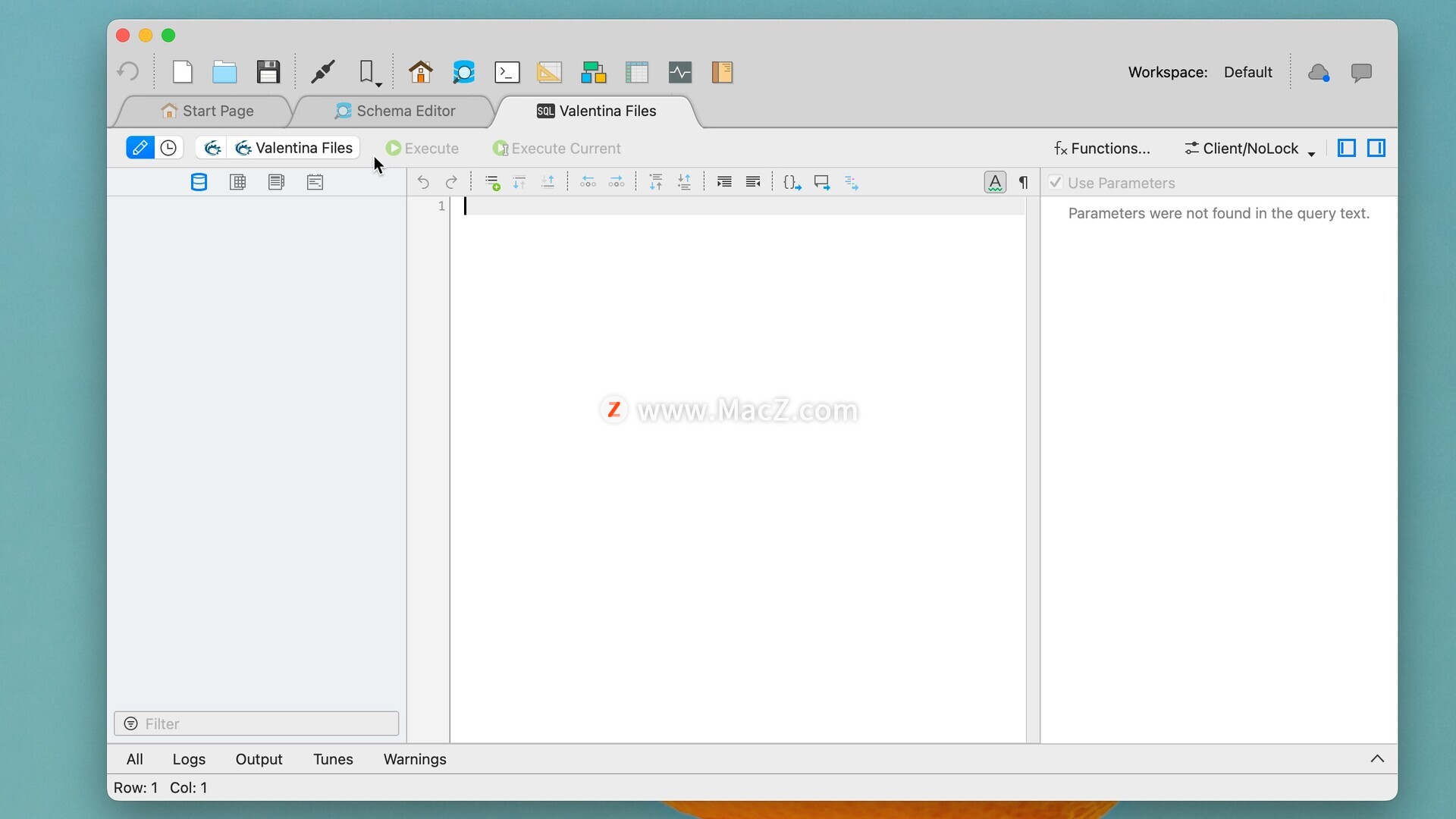The image size is (1456, 819).
Task: Open the notebook documentation icon
Action: 722,72
